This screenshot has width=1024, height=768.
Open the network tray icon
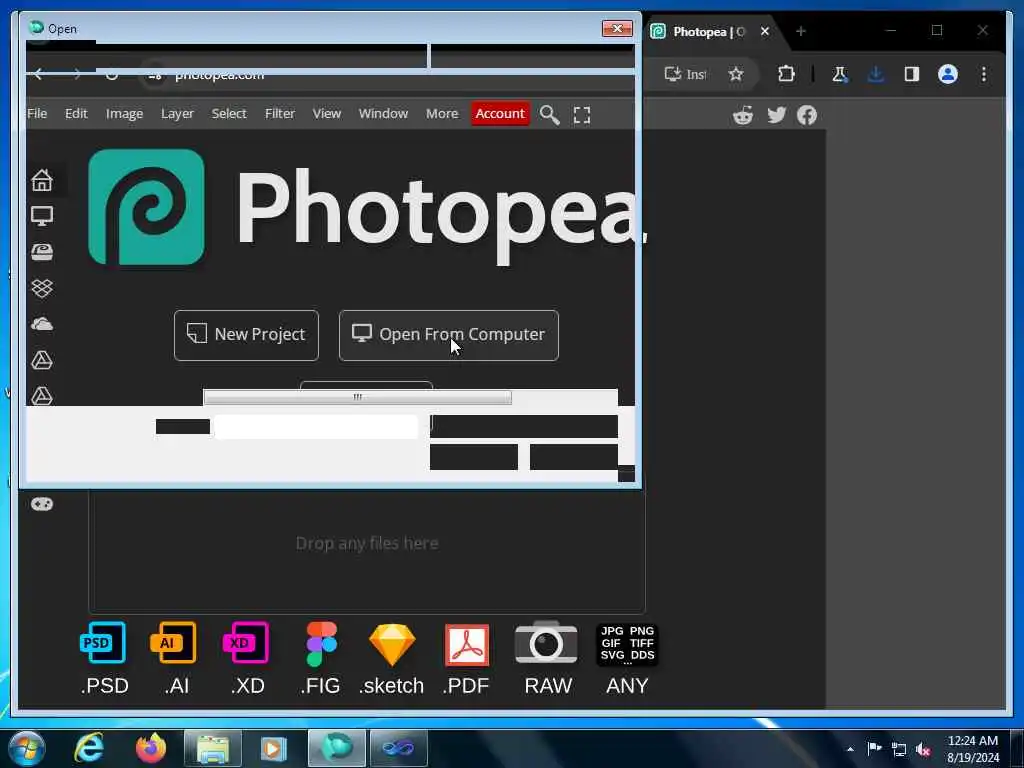pos(899,750)
